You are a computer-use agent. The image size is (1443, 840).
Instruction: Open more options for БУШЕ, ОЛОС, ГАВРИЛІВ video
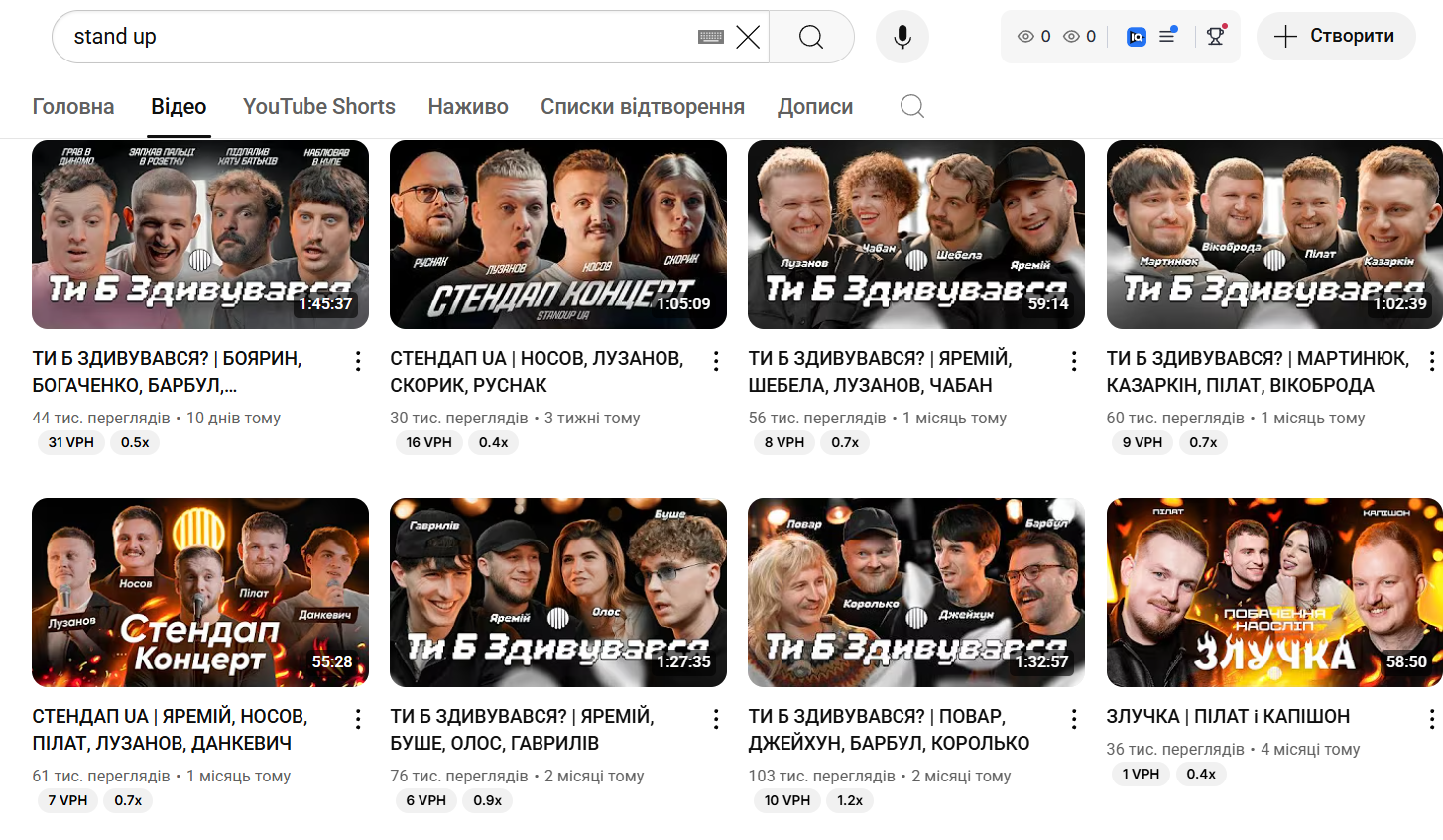[x=716, y=720]
